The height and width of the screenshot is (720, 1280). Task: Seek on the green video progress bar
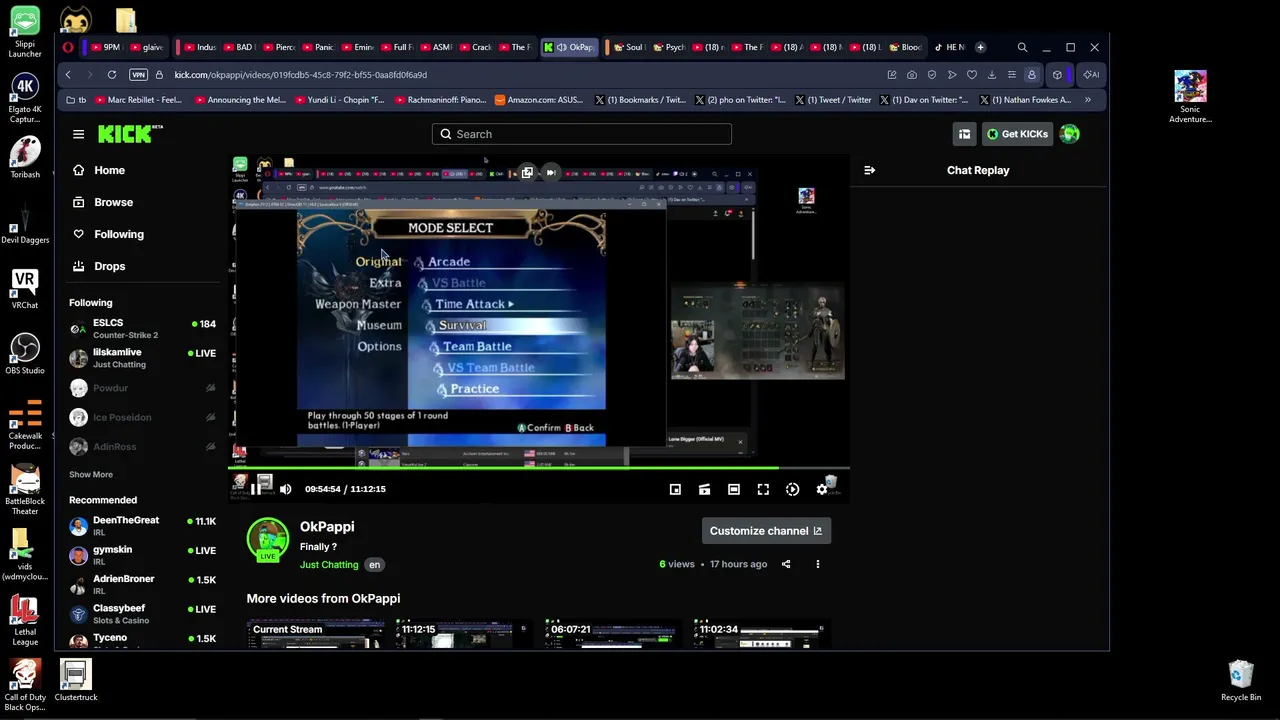point(539,467)
